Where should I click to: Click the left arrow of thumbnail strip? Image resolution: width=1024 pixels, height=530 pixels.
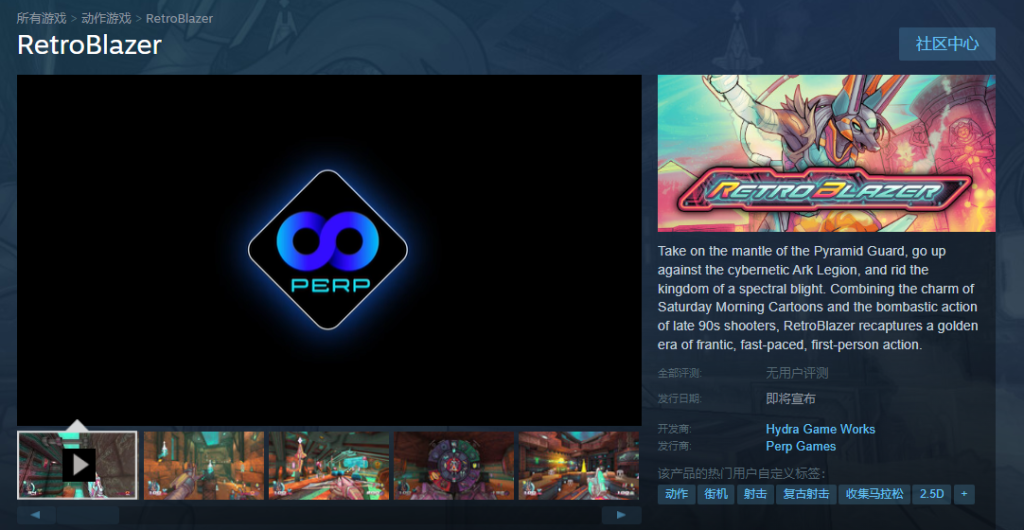pyautogui.click(x=34, y=515)
